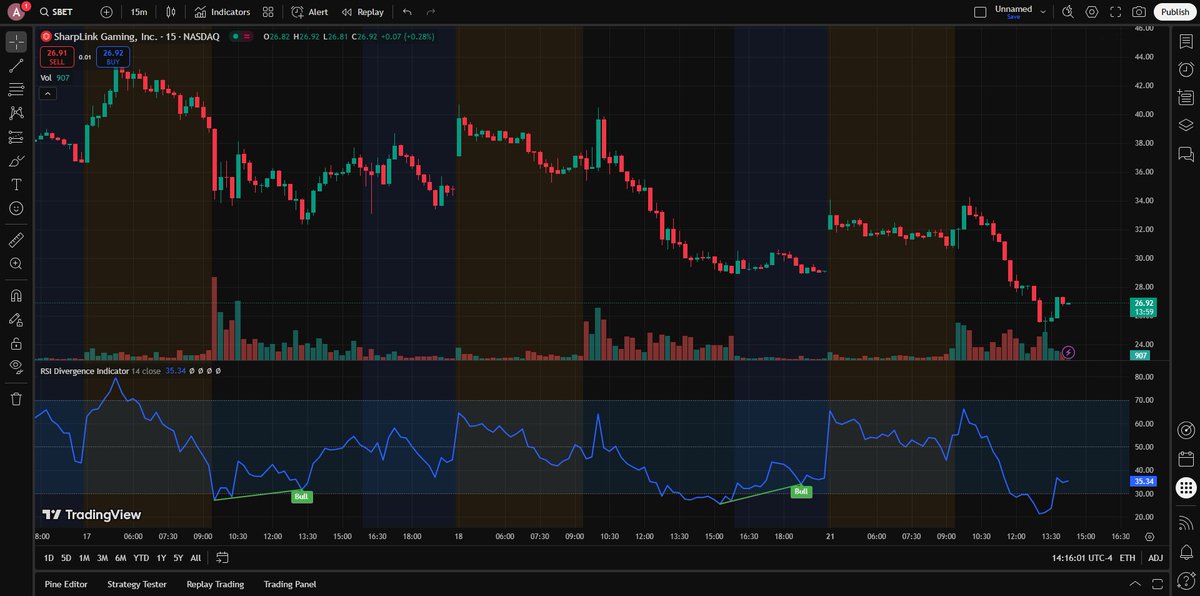Open the indicator templates grid icon

pyautogui.click(x=268, y=12)
